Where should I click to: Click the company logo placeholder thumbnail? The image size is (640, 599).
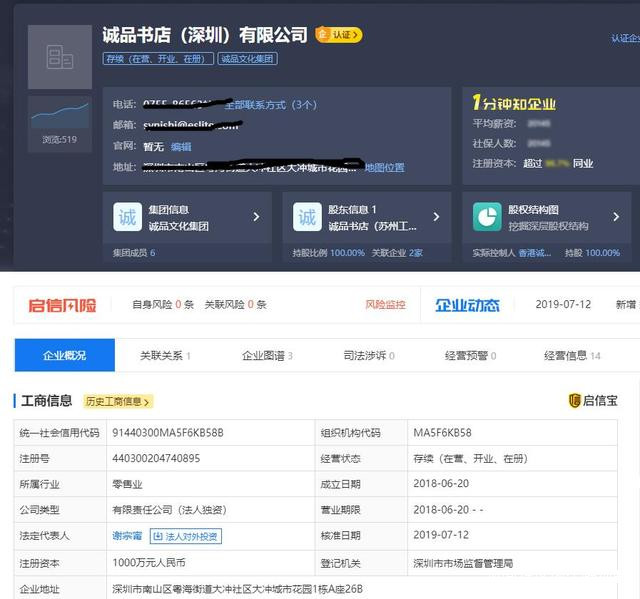coord(60,57)
